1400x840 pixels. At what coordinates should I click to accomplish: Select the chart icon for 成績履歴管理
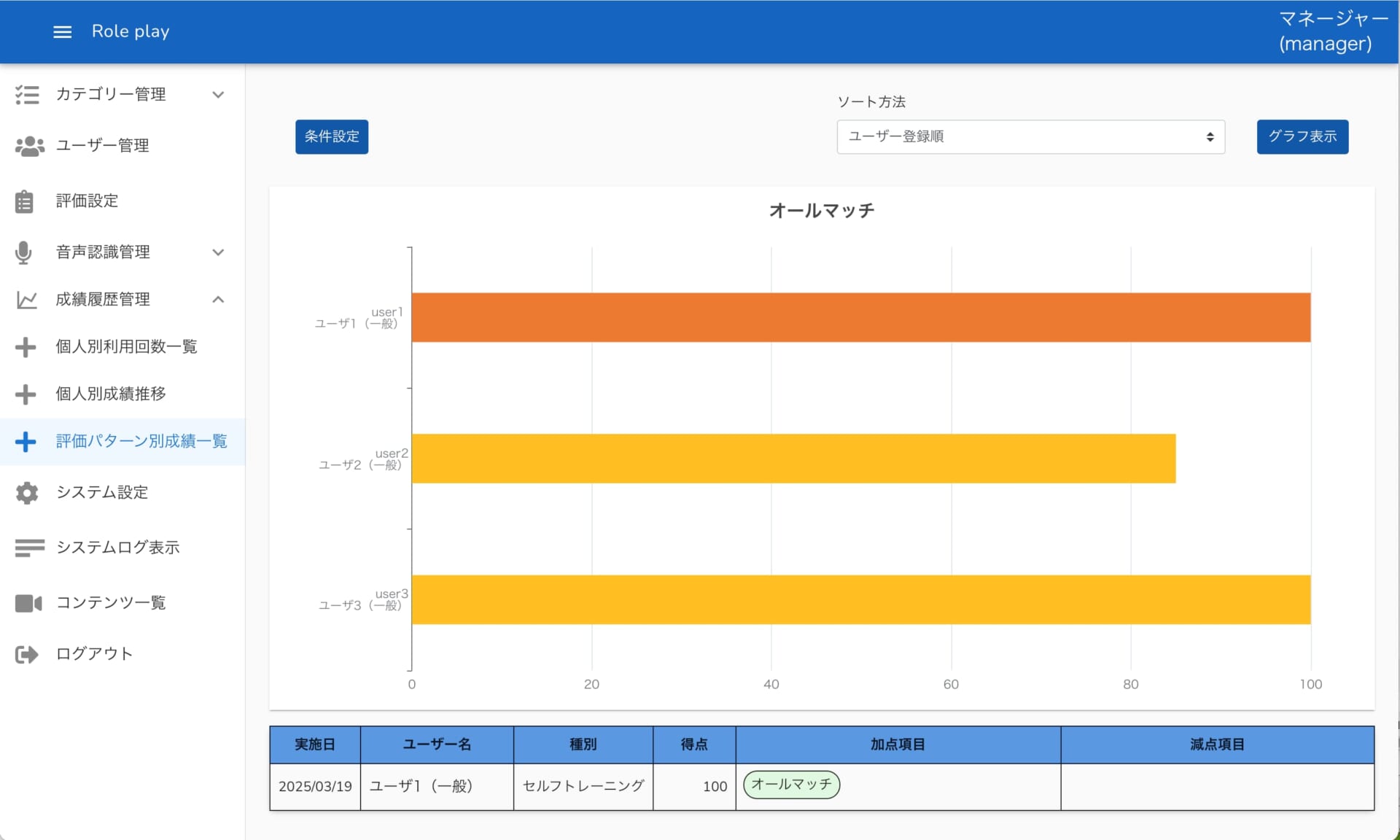point(27,299)
